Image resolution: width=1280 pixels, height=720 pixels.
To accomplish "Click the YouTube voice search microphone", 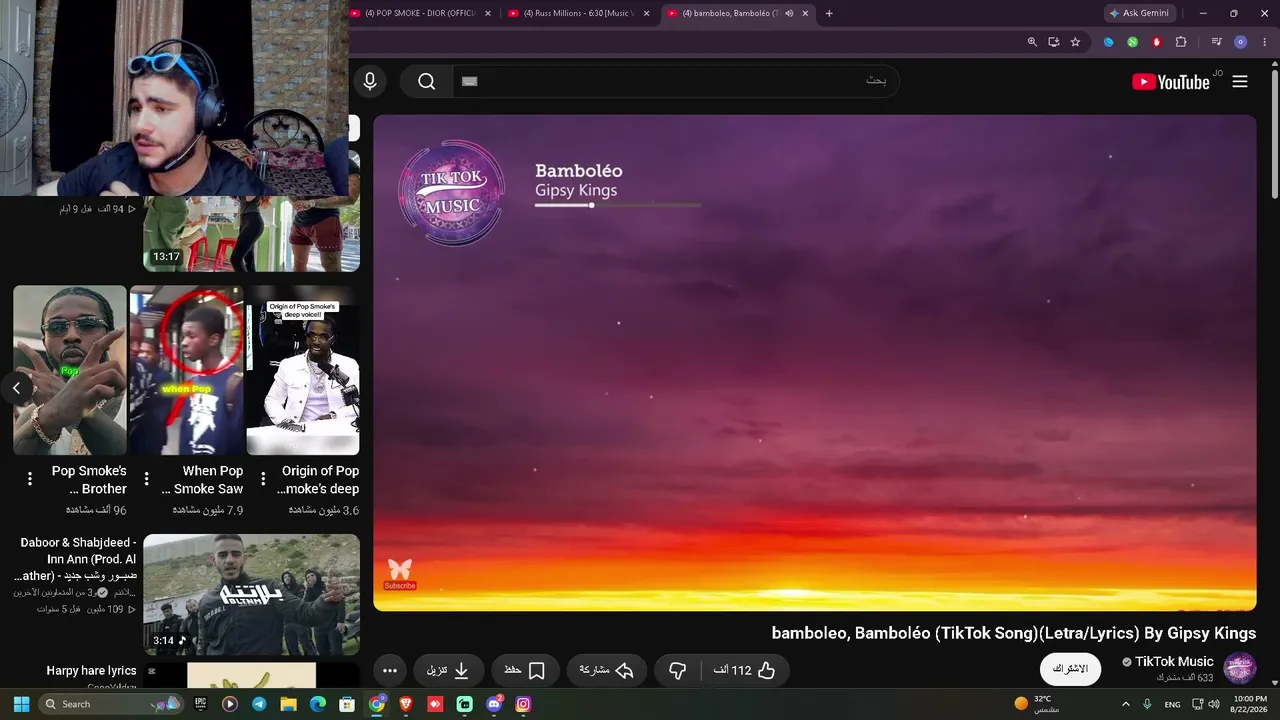I will coord(370,82).
